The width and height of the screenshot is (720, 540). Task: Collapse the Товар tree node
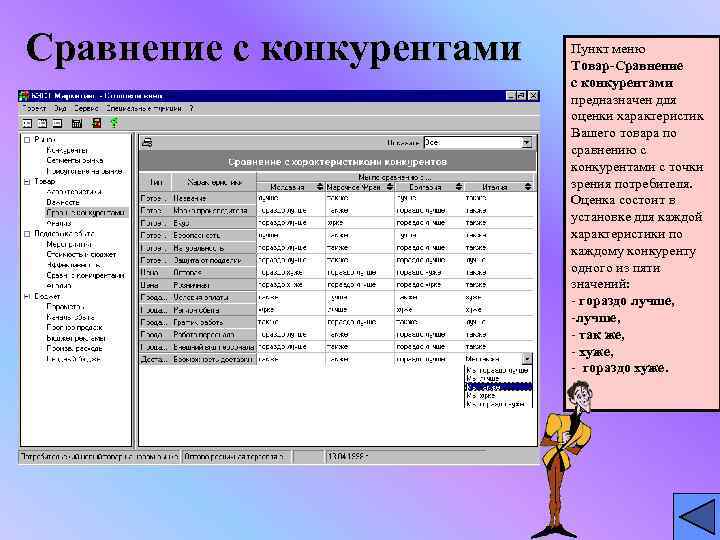[27, 181]
